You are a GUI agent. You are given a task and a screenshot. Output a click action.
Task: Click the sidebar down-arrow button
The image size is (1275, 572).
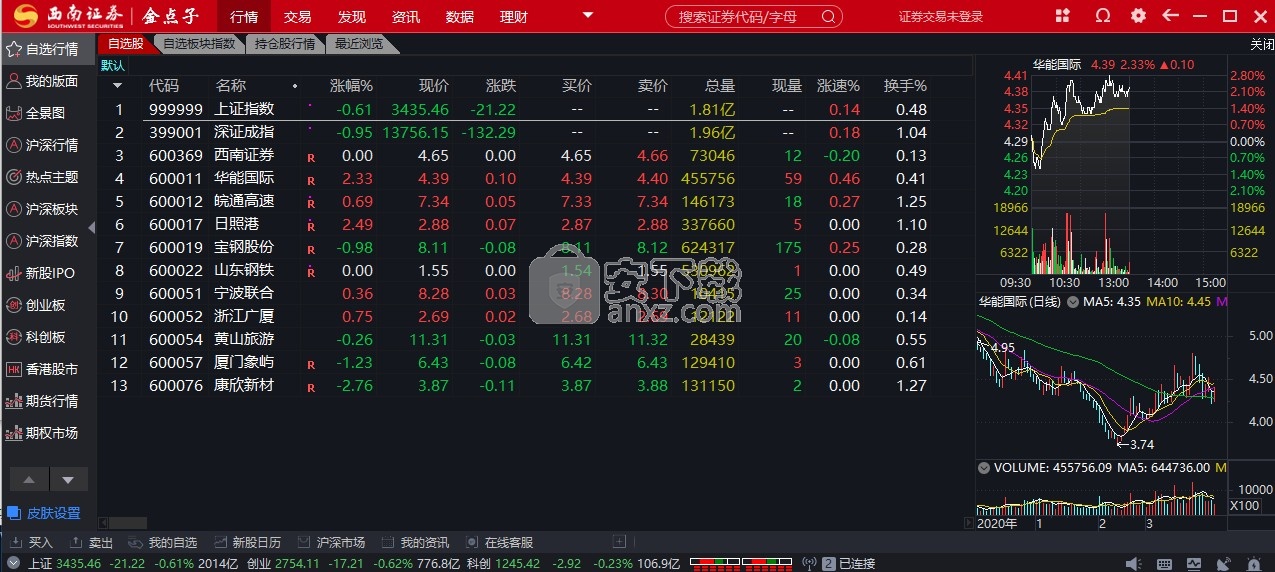point(68,480)
